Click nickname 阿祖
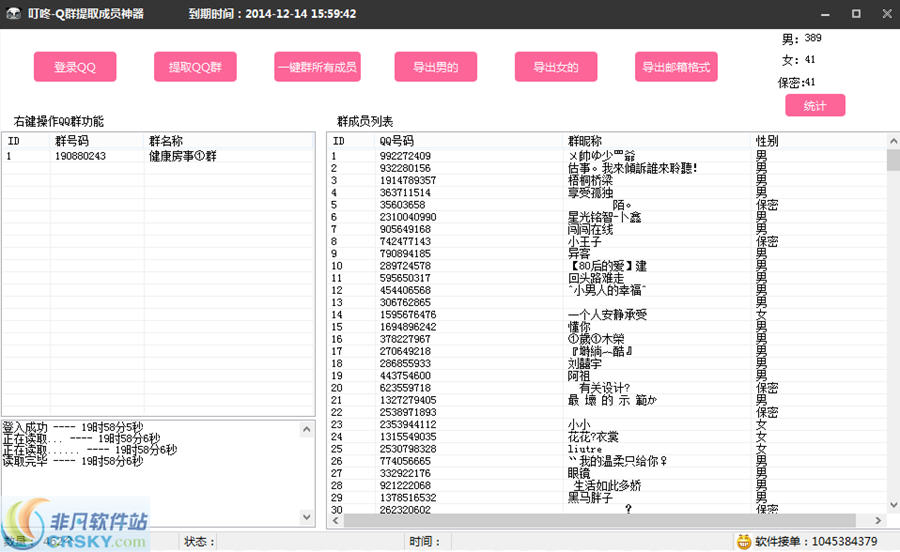 (x=579, y=376)
